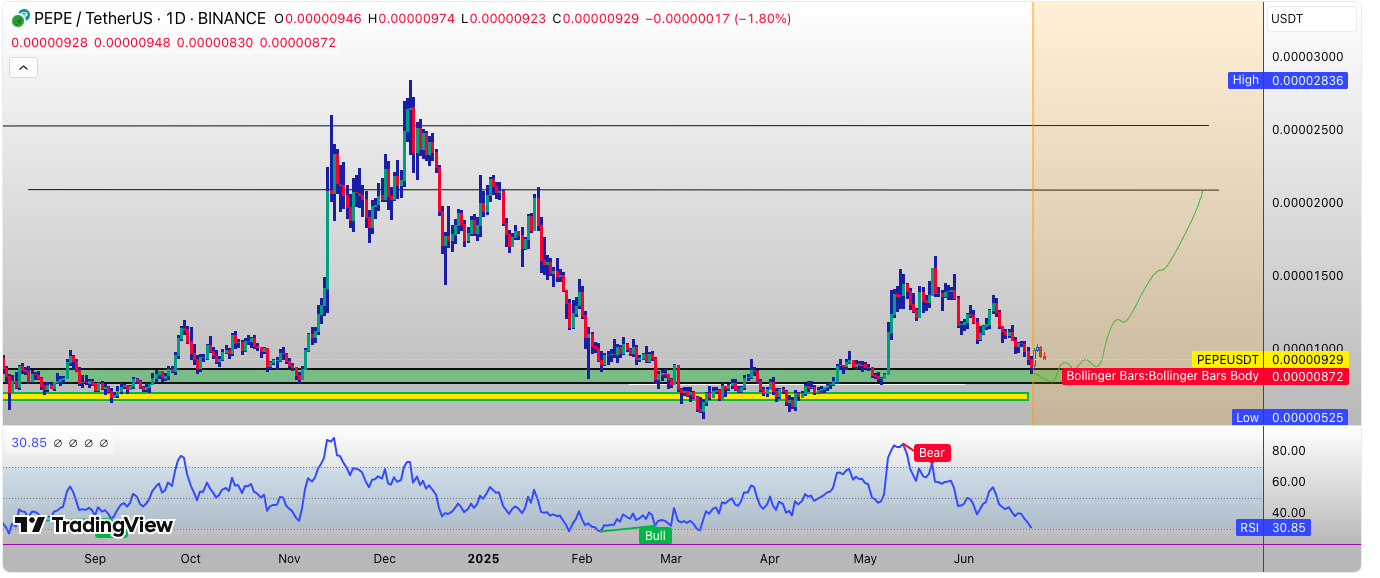Click the RSI legend value in the RSI pane

pyautogui.click(x=29, y=443)
